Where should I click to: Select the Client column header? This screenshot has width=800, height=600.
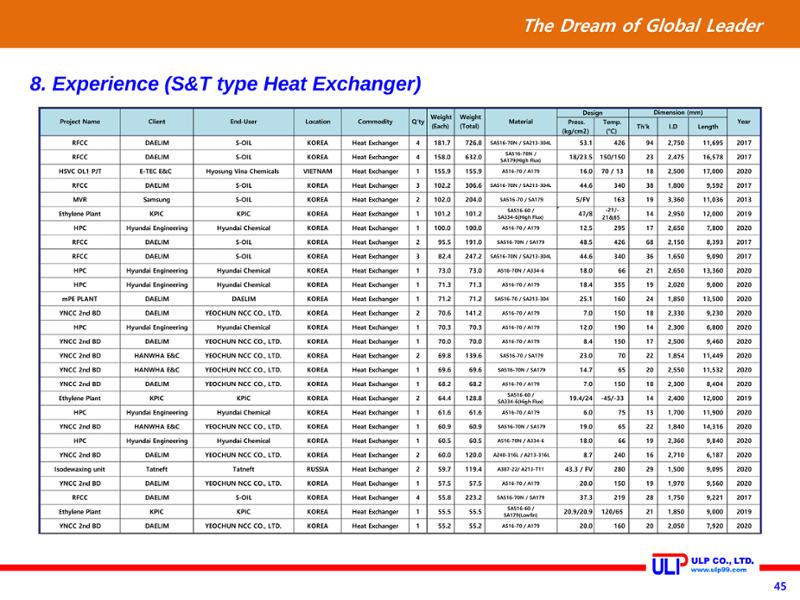[x=157, y=121]
